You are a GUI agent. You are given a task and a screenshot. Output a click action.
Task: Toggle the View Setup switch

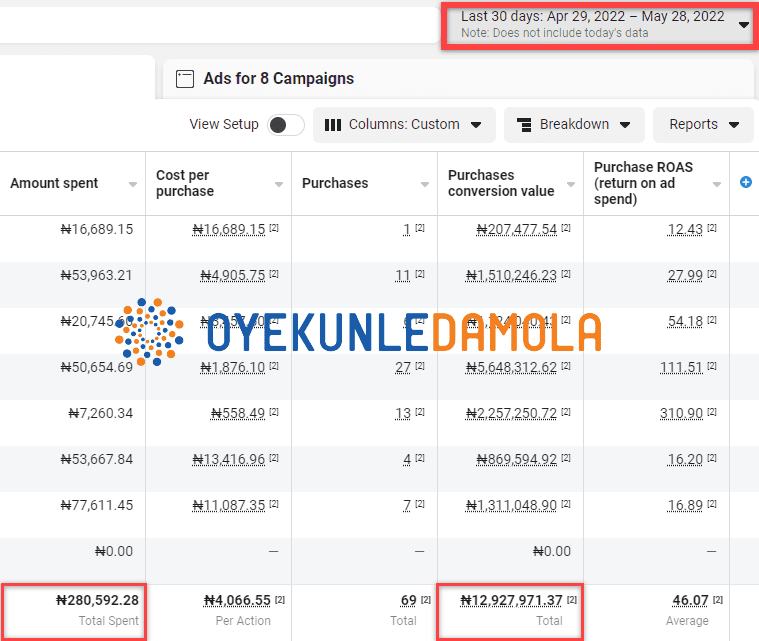[x=286, y=125]
